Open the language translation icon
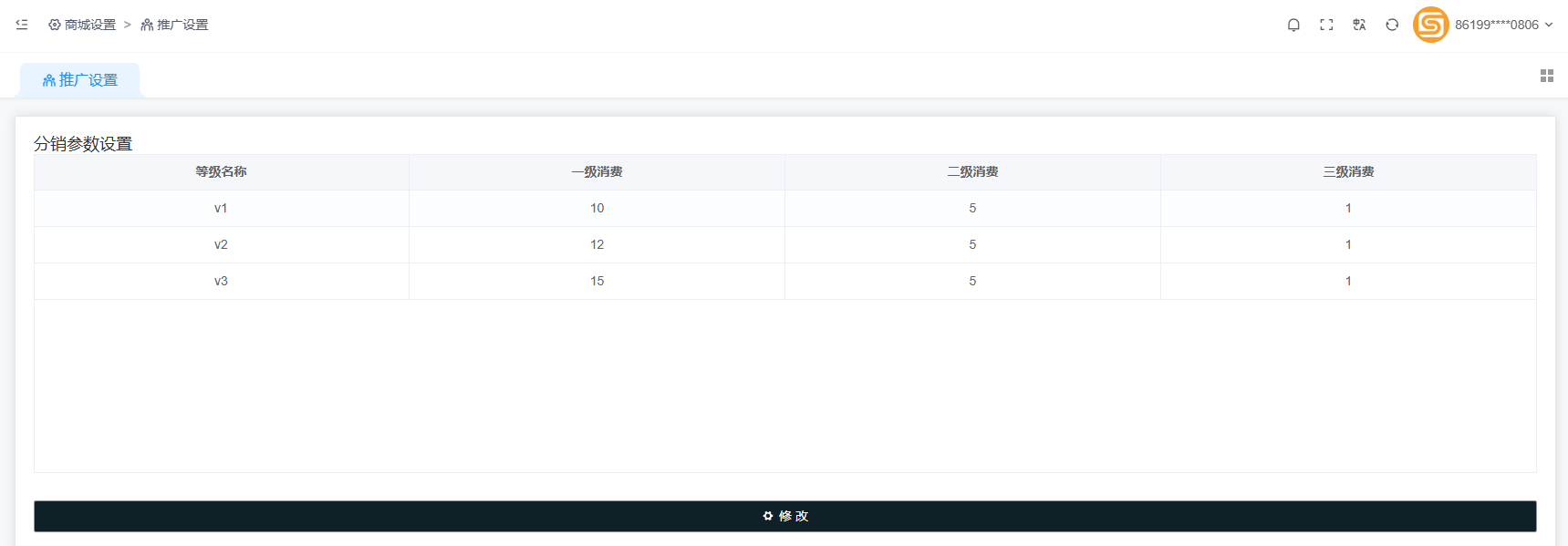This screenshot has height=546, width=1568. pyautogui.click(x=1359, y=25)
